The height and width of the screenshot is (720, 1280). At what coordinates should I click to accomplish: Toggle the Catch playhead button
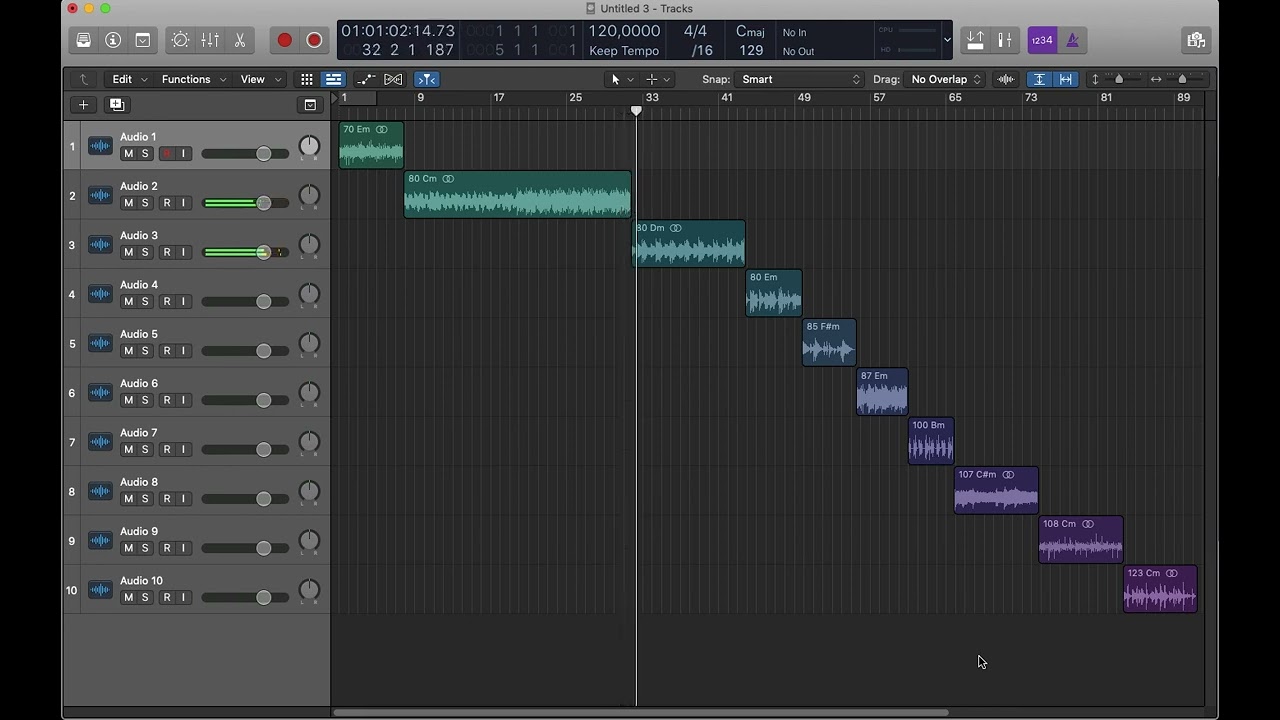point(426,79)
